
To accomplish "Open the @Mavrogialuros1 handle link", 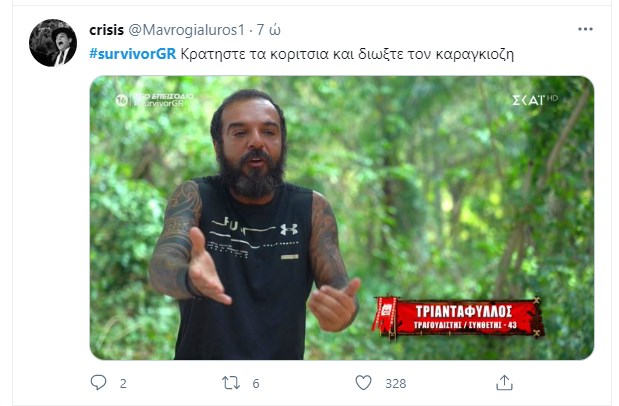I will tap(187, 30).
